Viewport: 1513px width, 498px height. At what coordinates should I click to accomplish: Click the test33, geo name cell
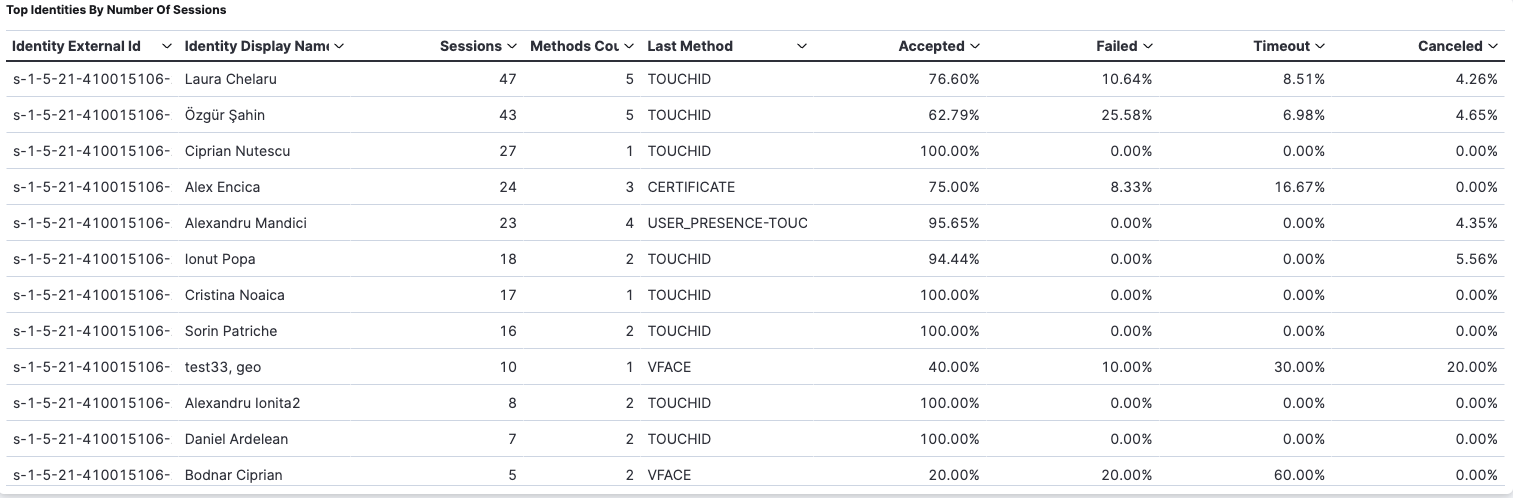[223, 367]
